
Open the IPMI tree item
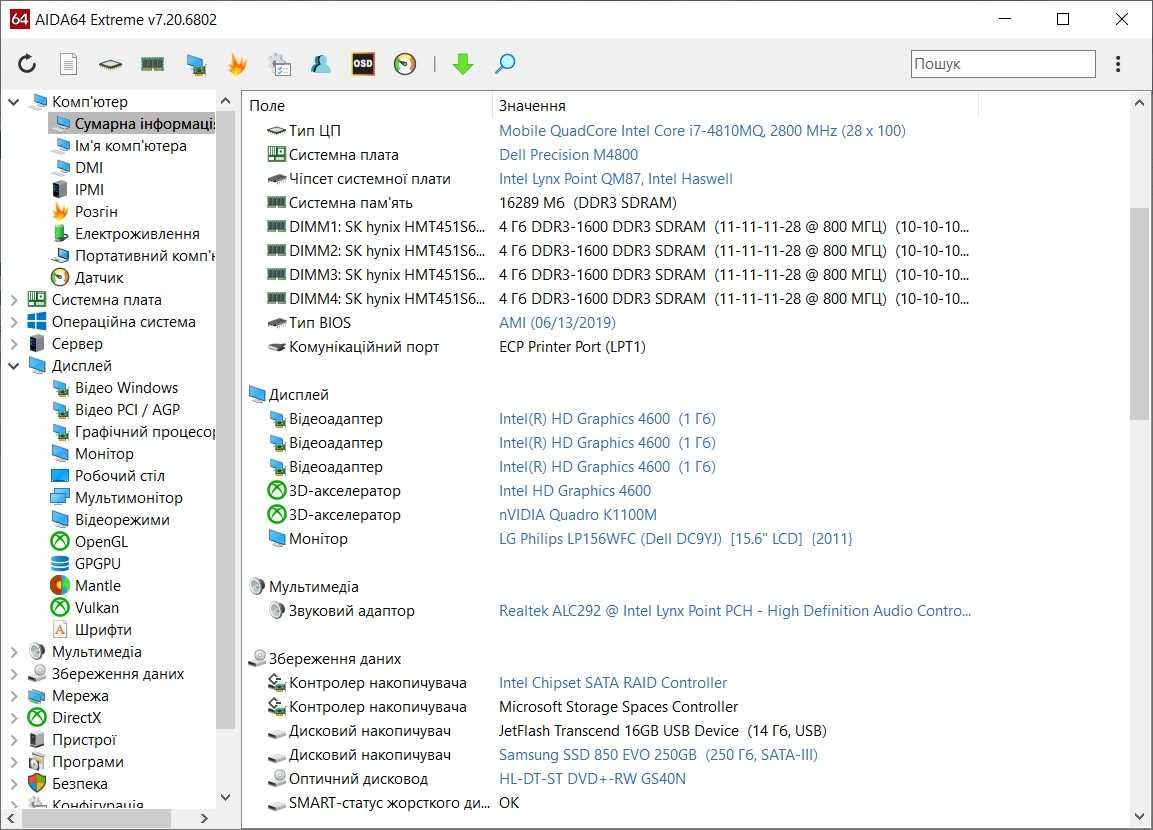78,190
